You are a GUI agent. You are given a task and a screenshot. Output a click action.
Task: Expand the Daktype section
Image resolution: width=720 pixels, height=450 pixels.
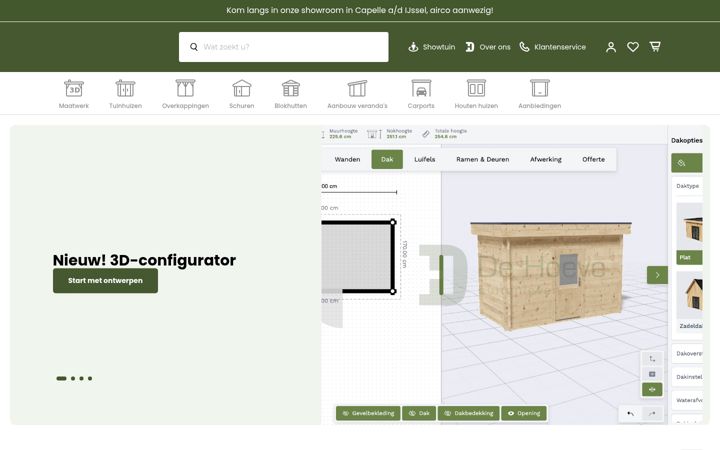tap(687, 186)
